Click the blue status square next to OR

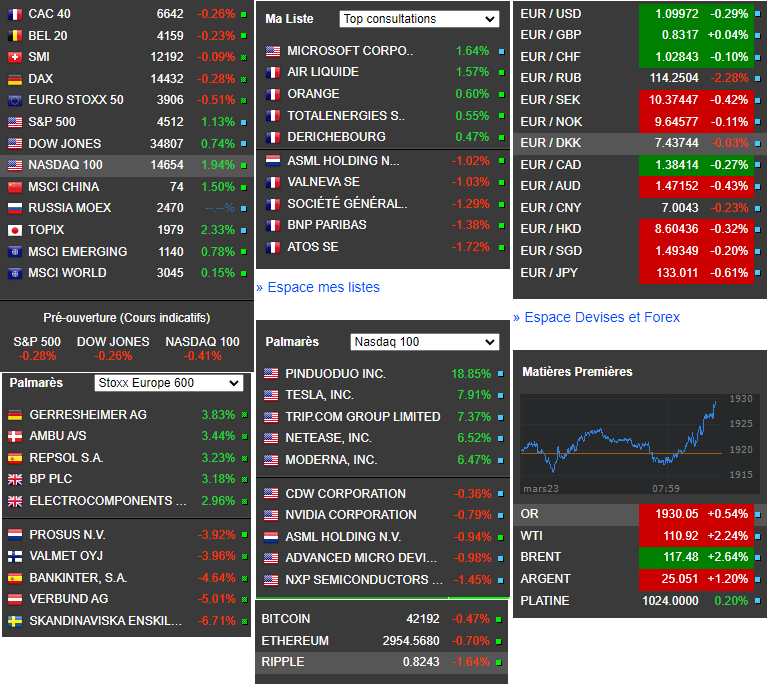pos(758,515)
